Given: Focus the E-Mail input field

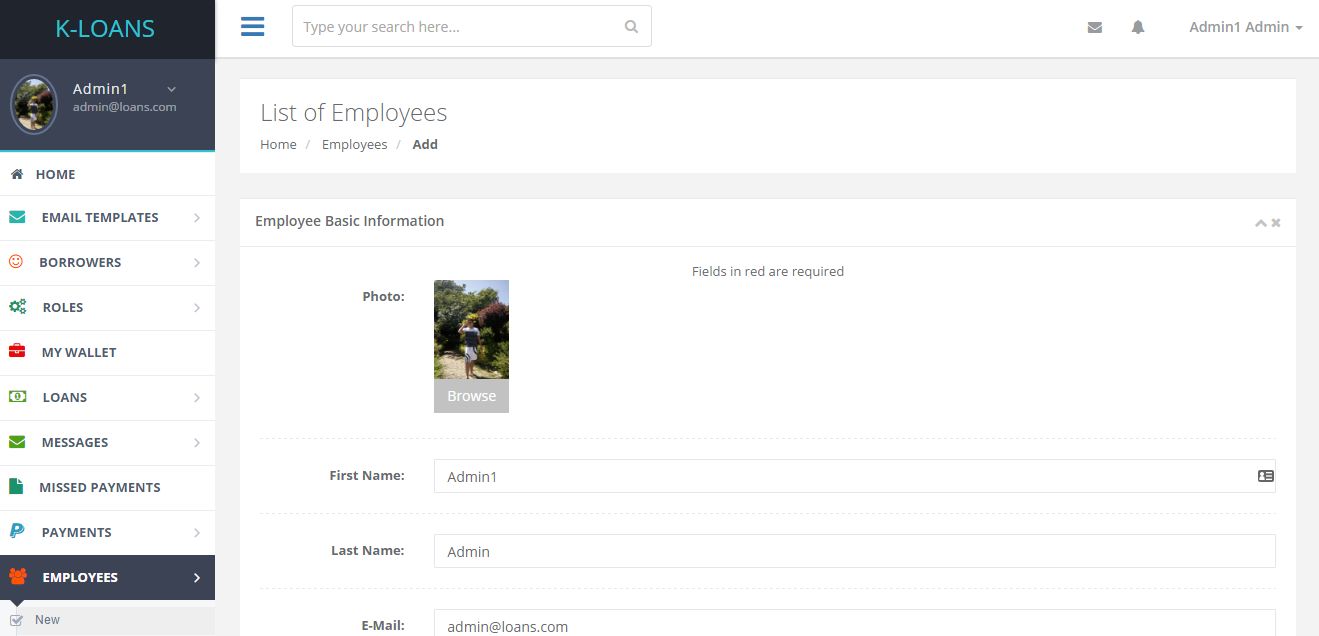Looking at the screenshot, I should click(854, 623).
